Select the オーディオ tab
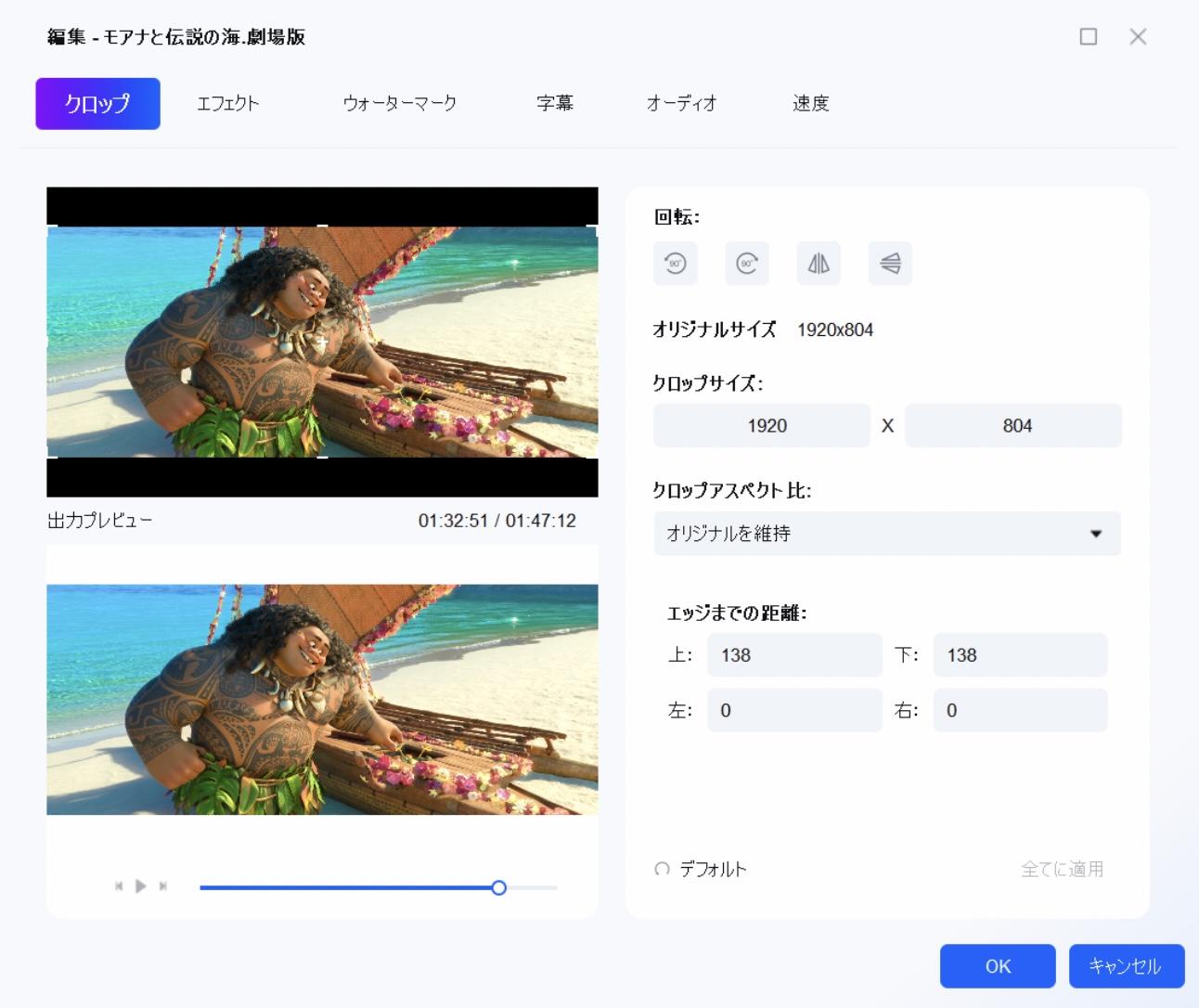Screen dimensions: 1199x1008 coord(682,103)
